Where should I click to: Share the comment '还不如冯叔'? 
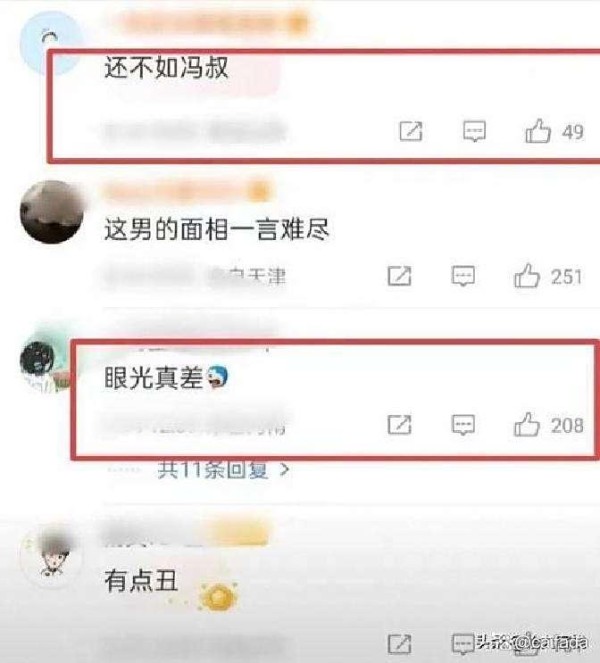pyautogui.click(x=411, y=131)
